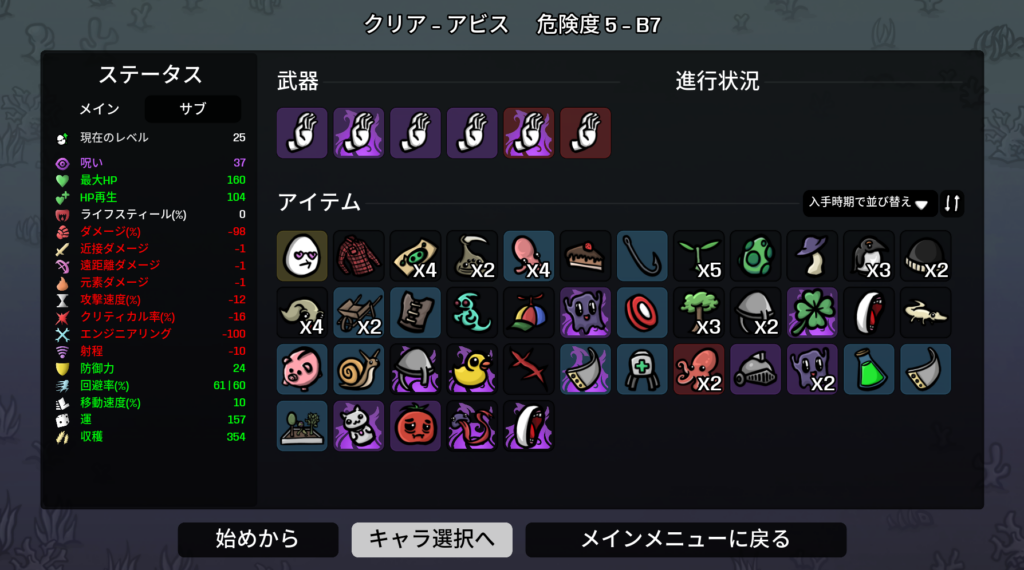
Task: Click the red plaid shirt item
Action: click(359, 256)
